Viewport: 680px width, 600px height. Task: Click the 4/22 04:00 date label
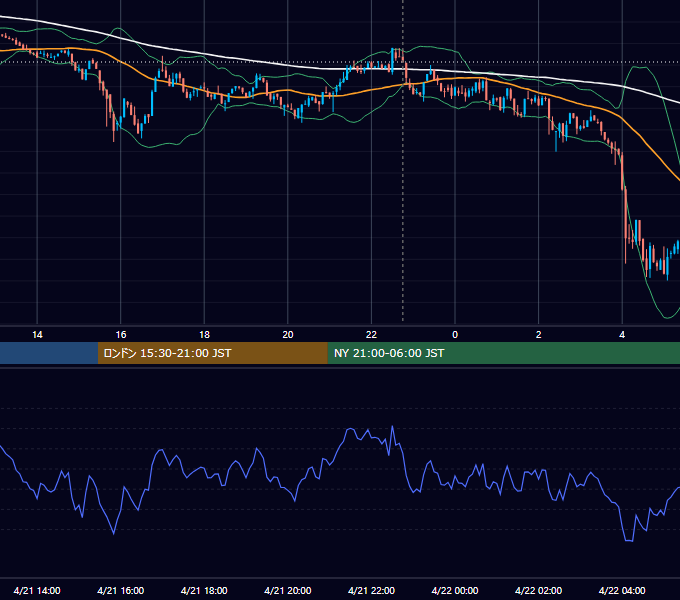point(622,590)
